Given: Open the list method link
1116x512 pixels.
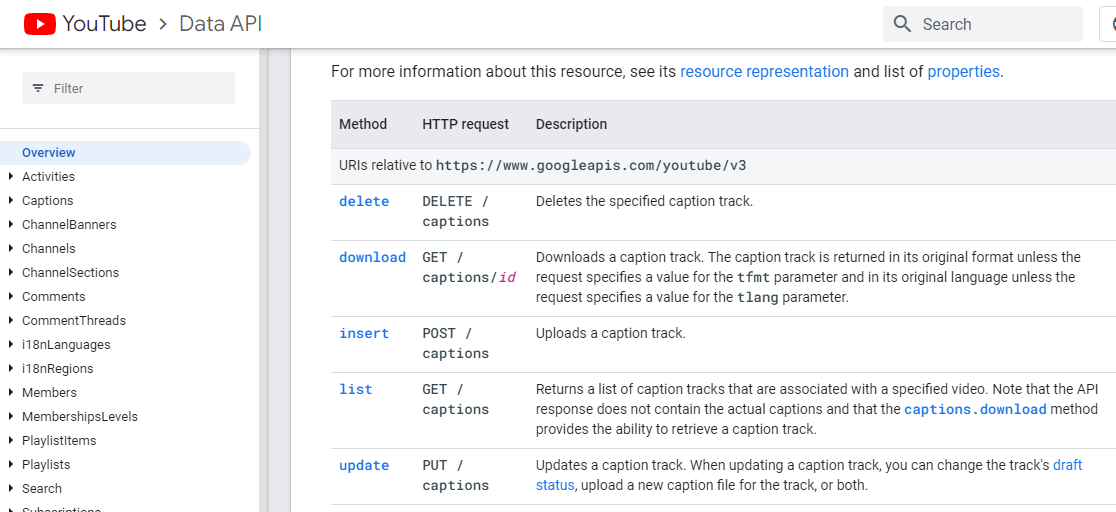Looking at the screenshot, I should pos(356,390).
